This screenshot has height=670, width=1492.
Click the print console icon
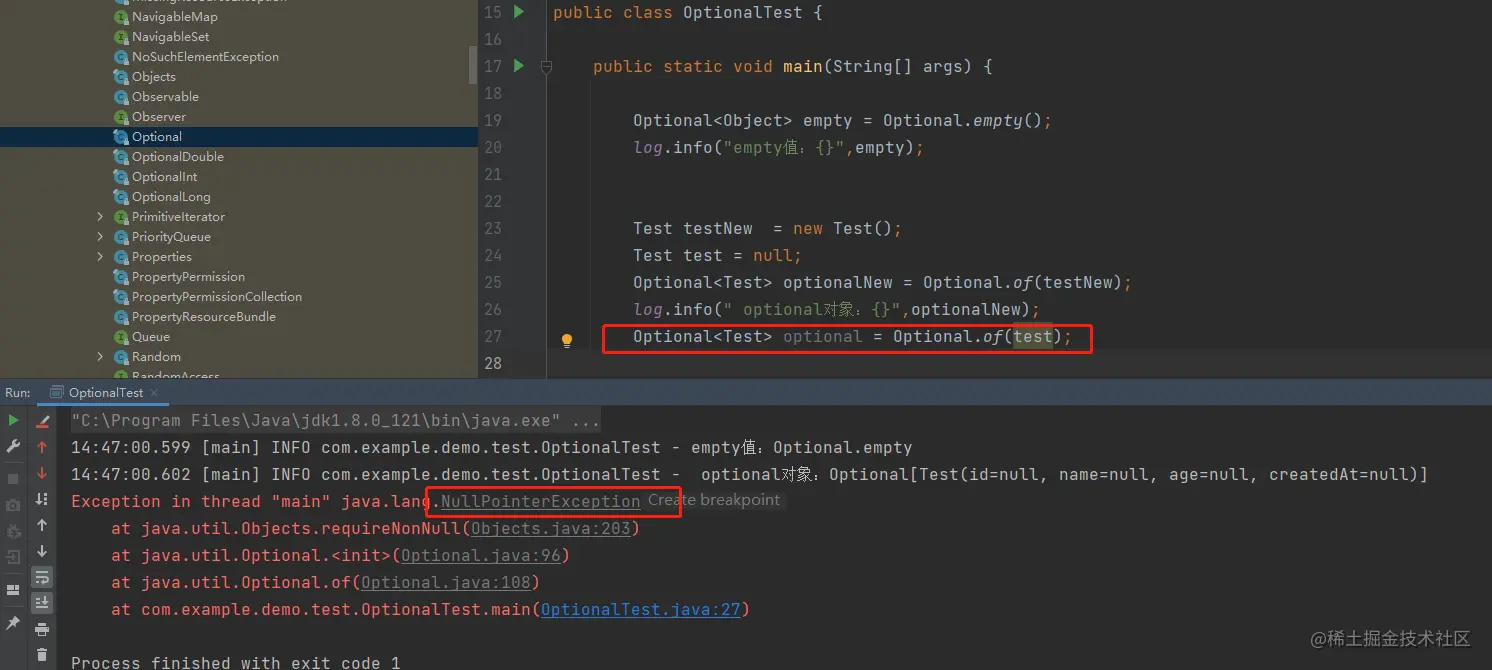point(42,629)
